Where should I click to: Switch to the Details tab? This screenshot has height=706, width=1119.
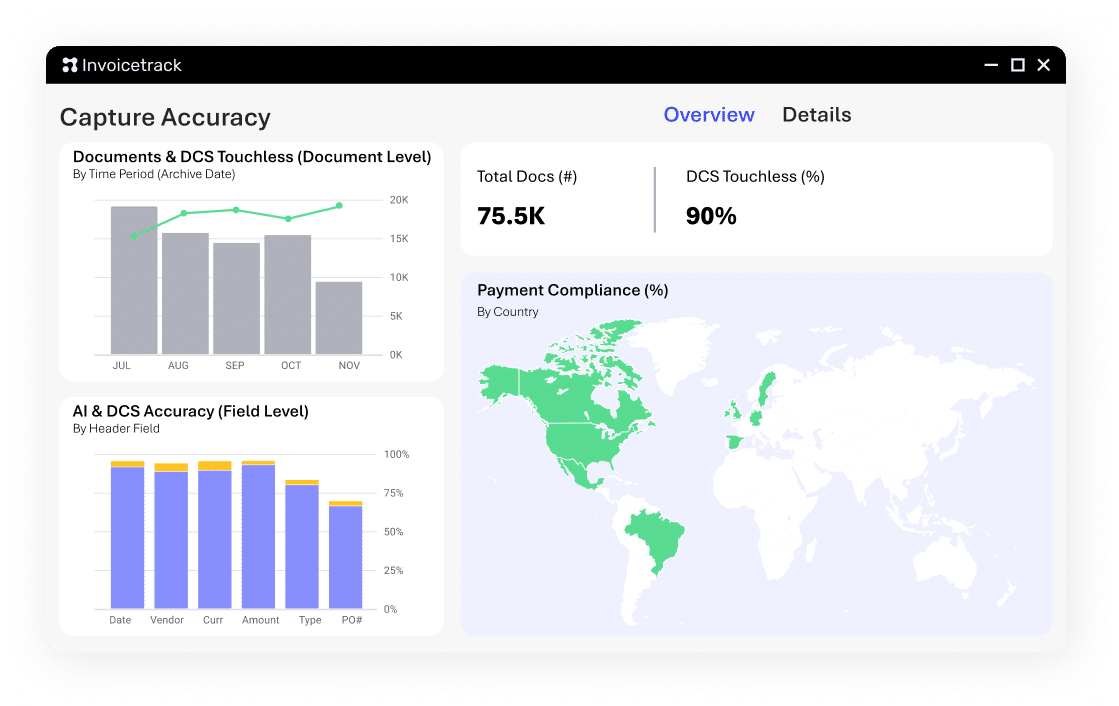(x=816, y=114)
